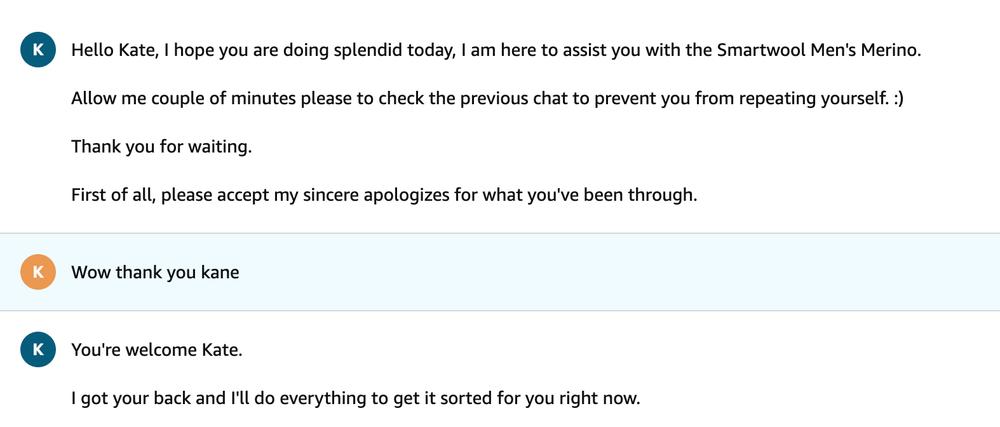Click the "Thank you for waiting." message
This screenshot has width=1000, height=427.
(161, 147)
